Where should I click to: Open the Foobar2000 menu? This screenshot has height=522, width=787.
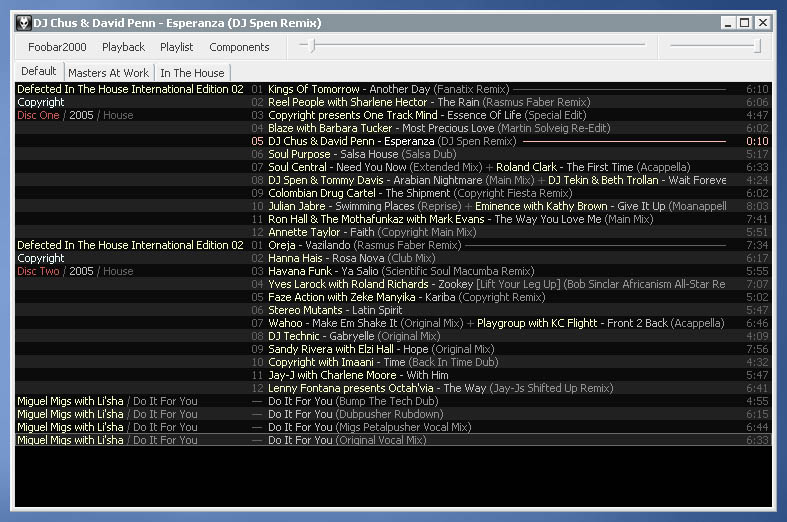(x=57, y=47)
